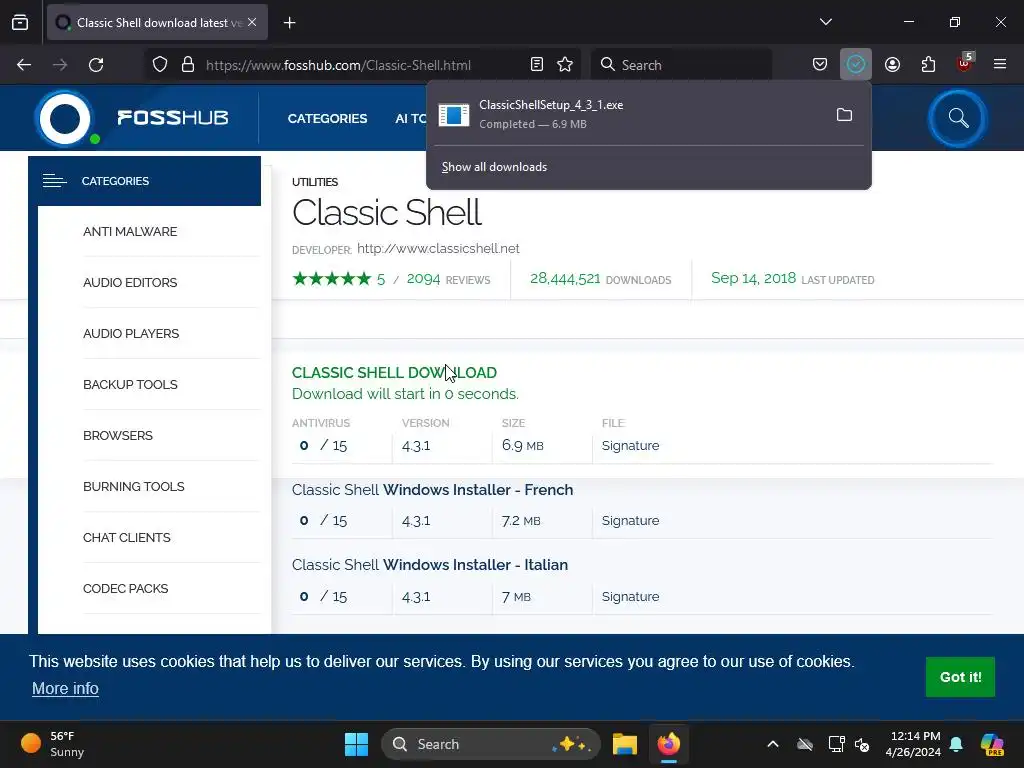Click Firefox icon in taskbar

669,744
